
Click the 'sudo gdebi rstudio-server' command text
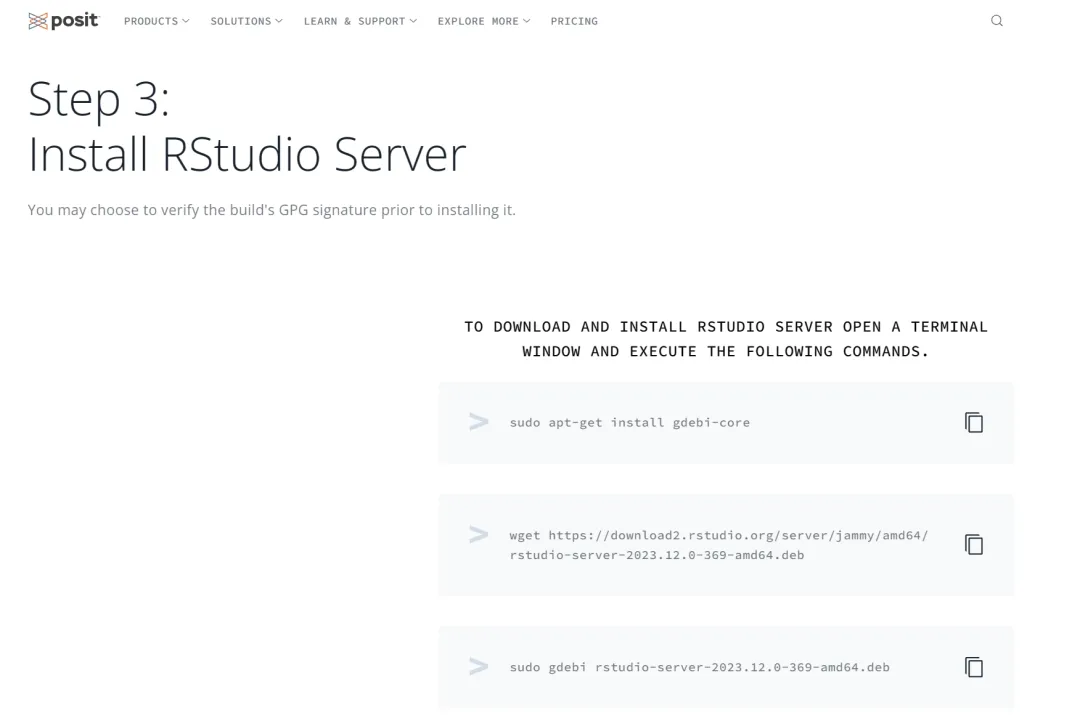(x=699, y=667)
